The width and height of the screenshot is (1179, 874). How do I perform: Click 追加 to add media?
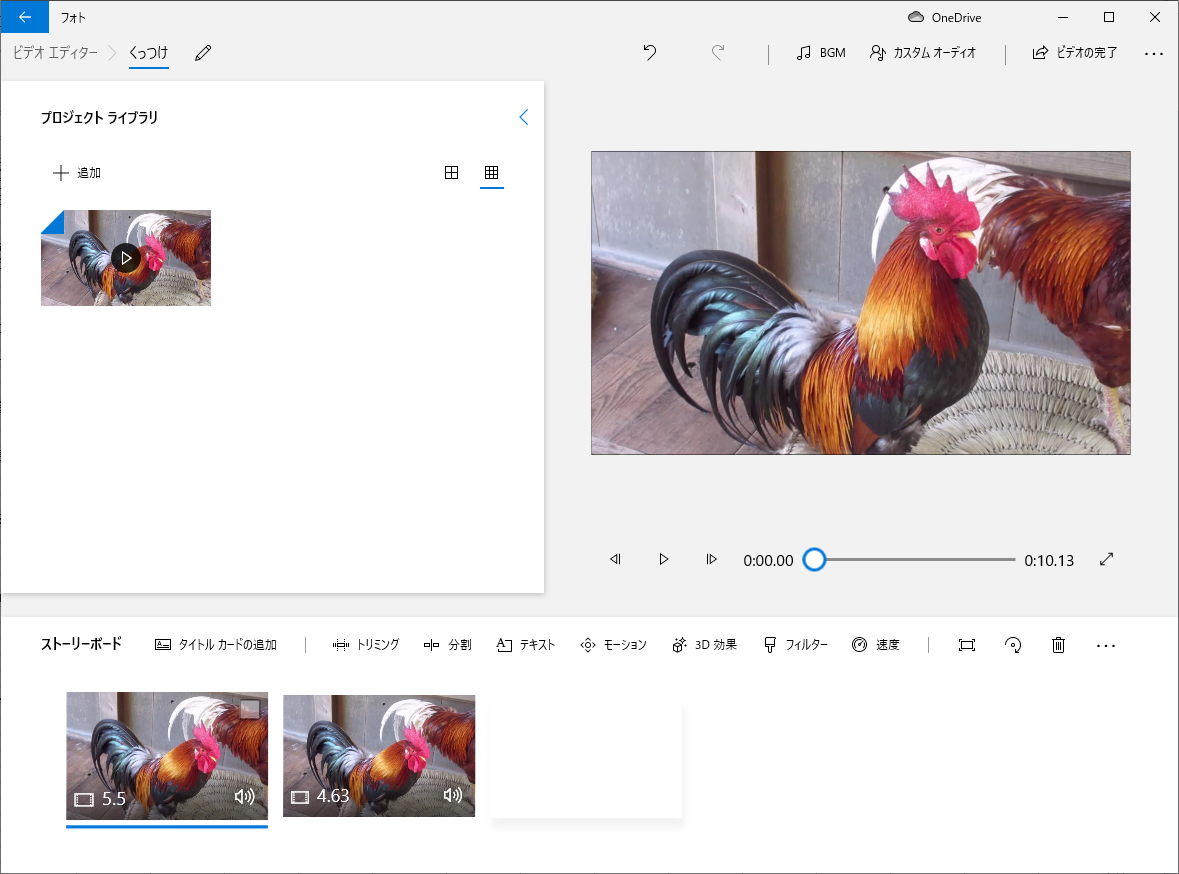click(77, 173)
